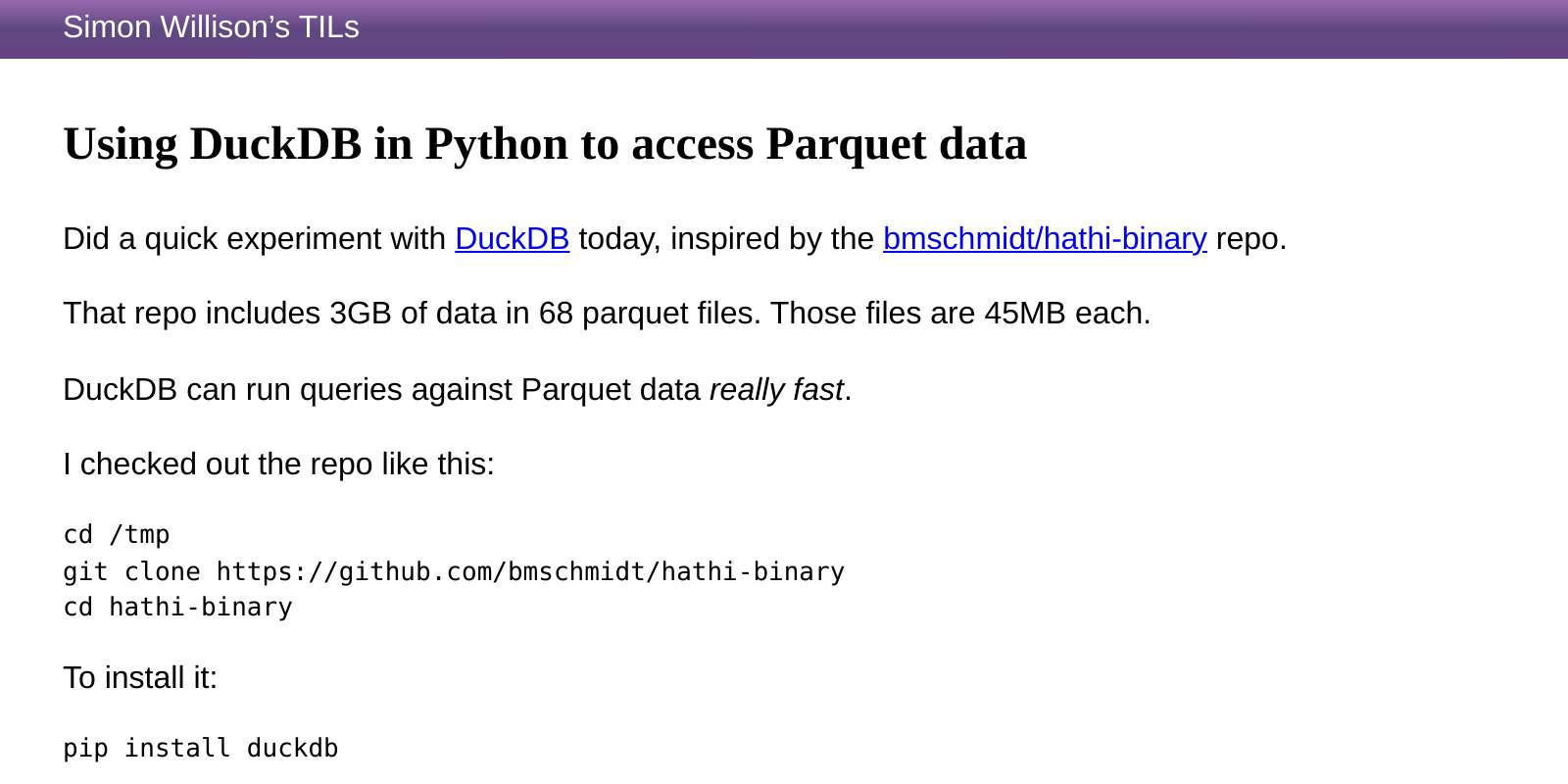Open the DuckDB hyperlink

(x=512, y=238)
